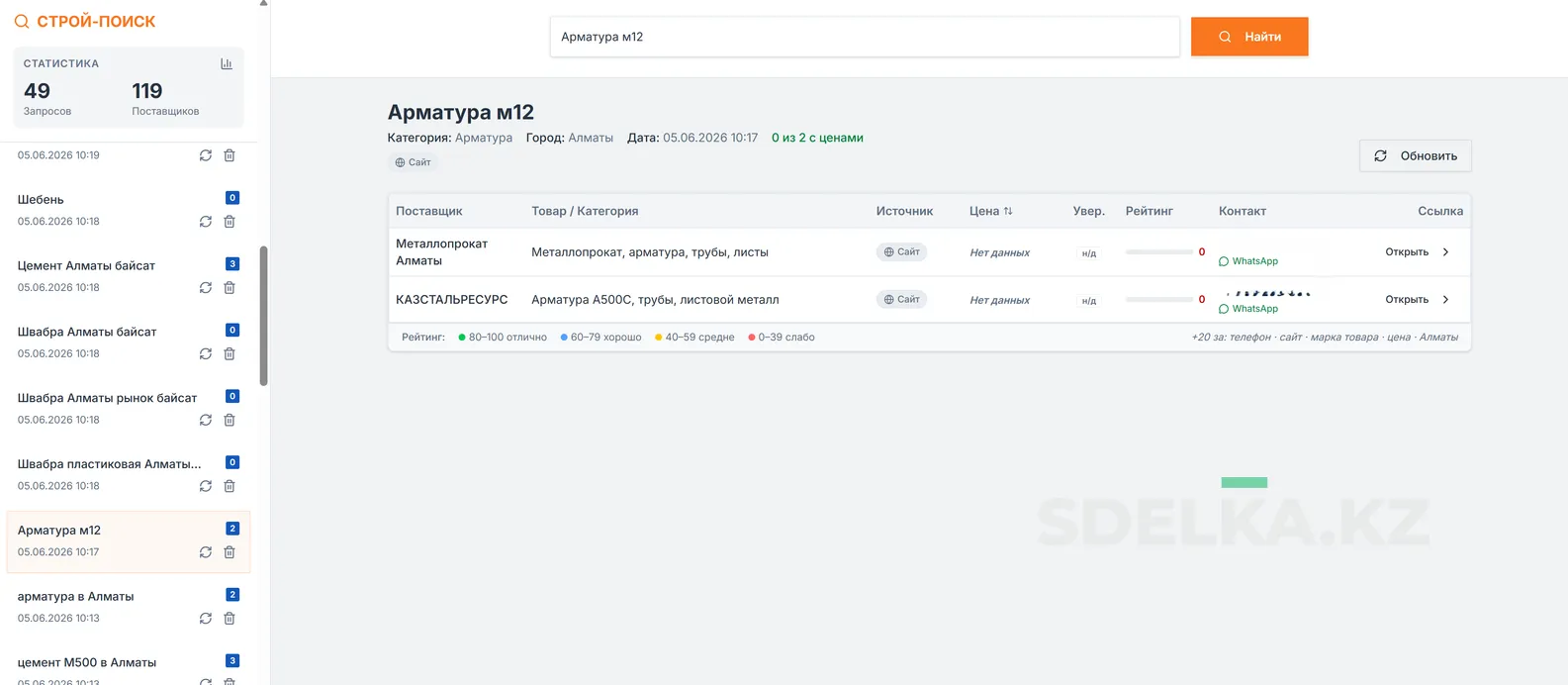
Task: Delete the арматура в Алматы query
Action: click(x=230, y=619)
